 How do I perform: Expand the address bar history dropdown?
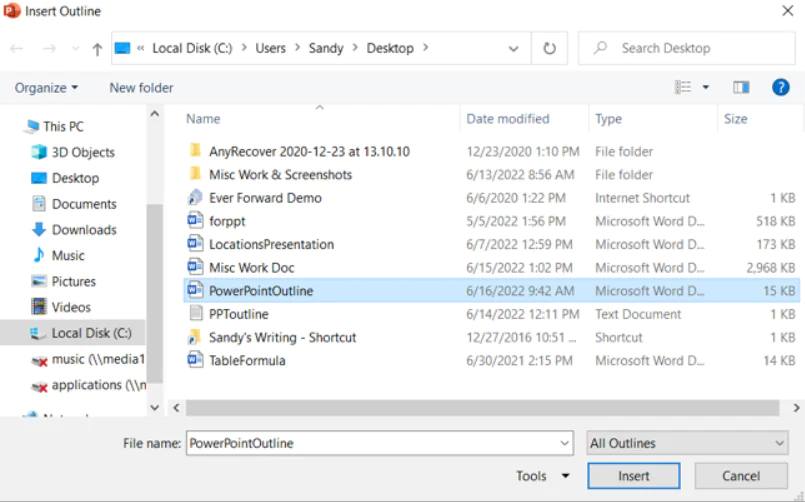(x=513, y=48)
